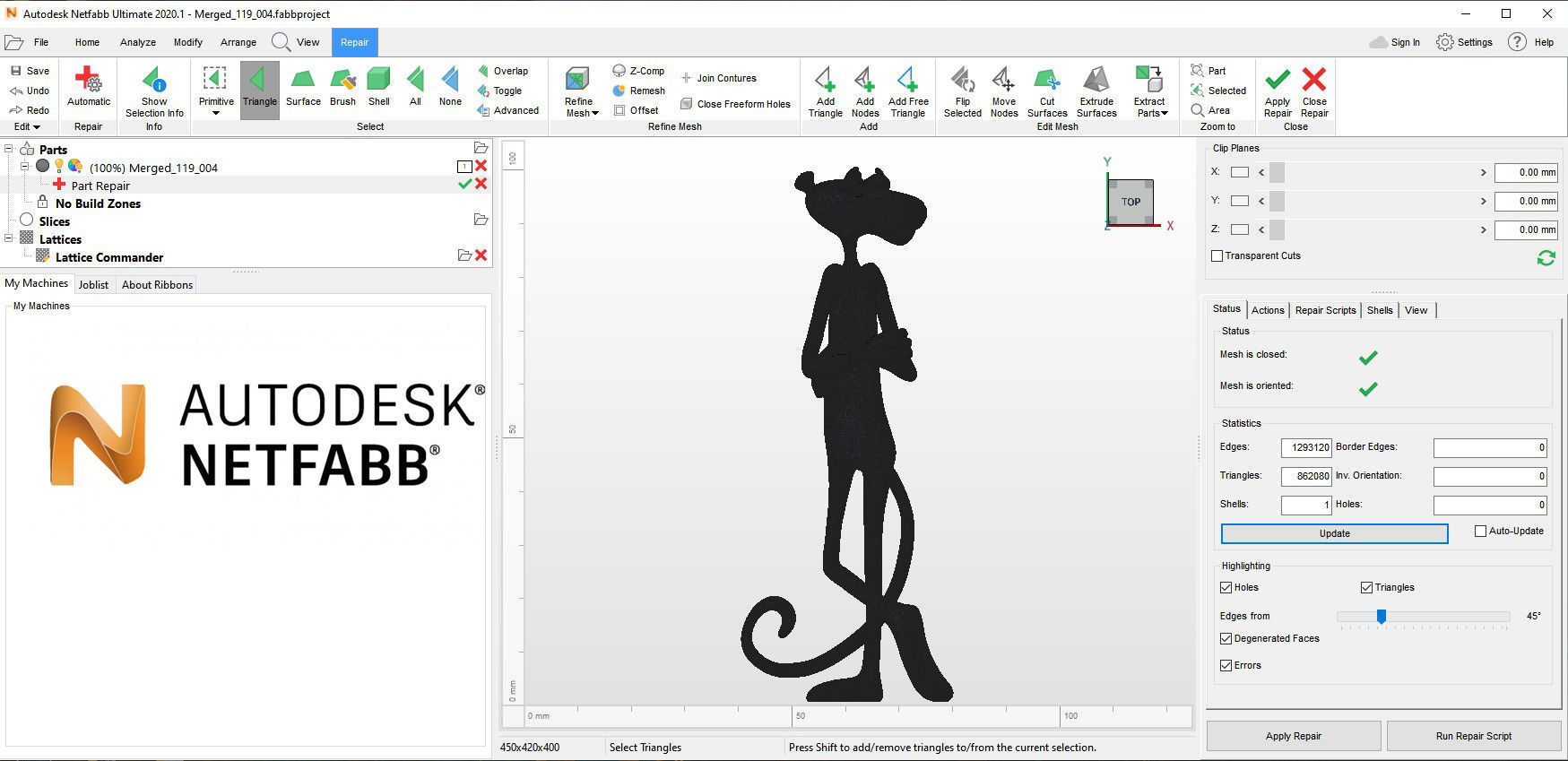Screen dimensions: 1568x761
Task: Collapse the Lattices tree node
Action: (x=9, y=238)
